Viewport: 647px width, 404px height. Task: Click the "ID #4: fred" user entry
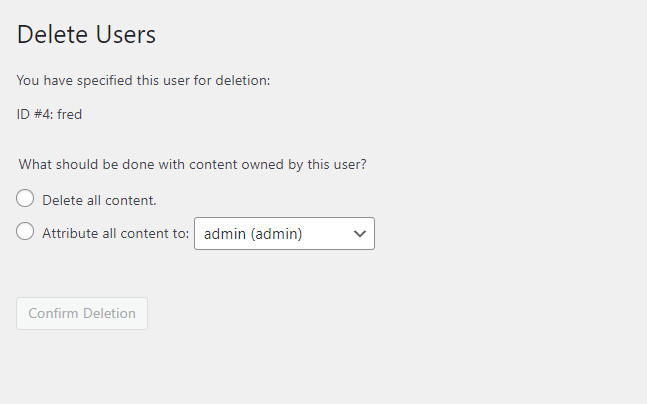click(50, 114)
